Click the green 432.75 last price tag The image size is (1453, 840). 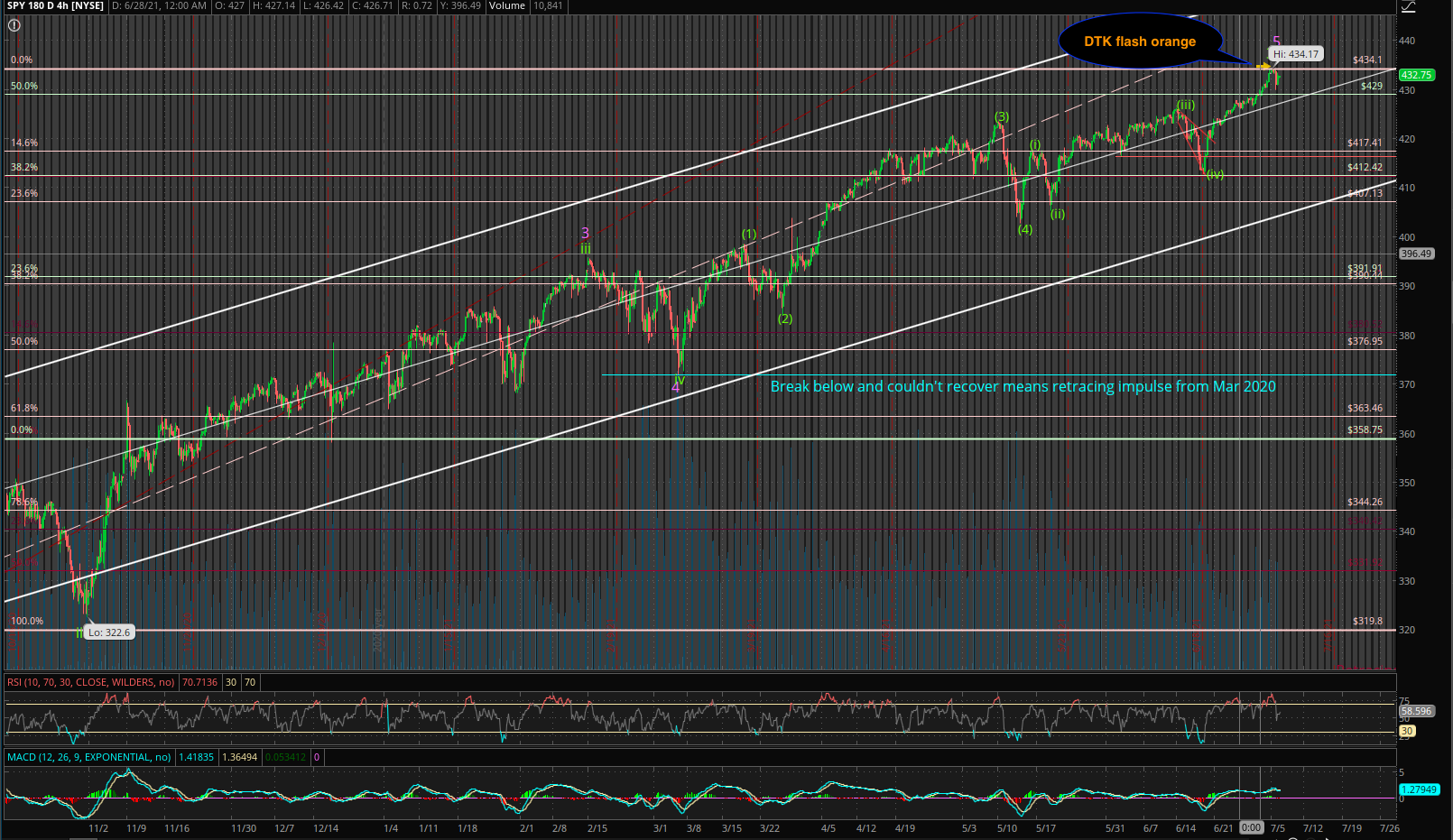1416,75
